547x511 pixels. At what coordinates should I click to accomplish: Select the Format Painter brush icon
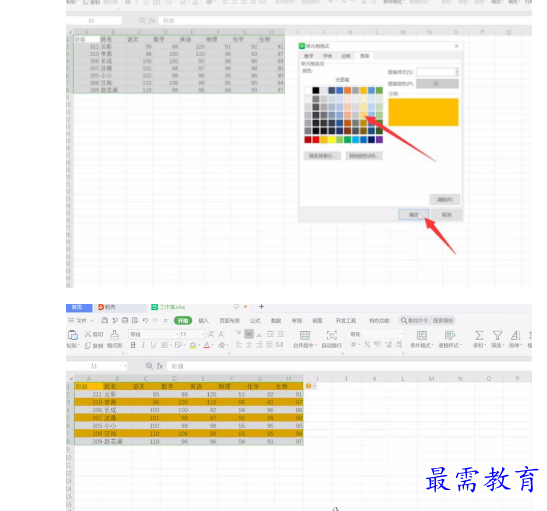[114, 335]
